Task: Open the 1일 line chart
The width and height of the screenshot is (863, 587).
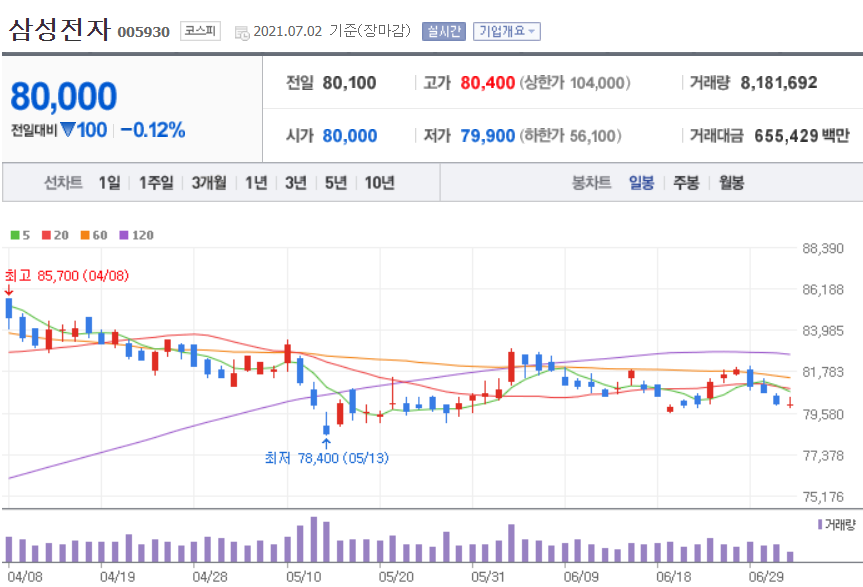Action: pyautogui.click(x=109, y=182)
